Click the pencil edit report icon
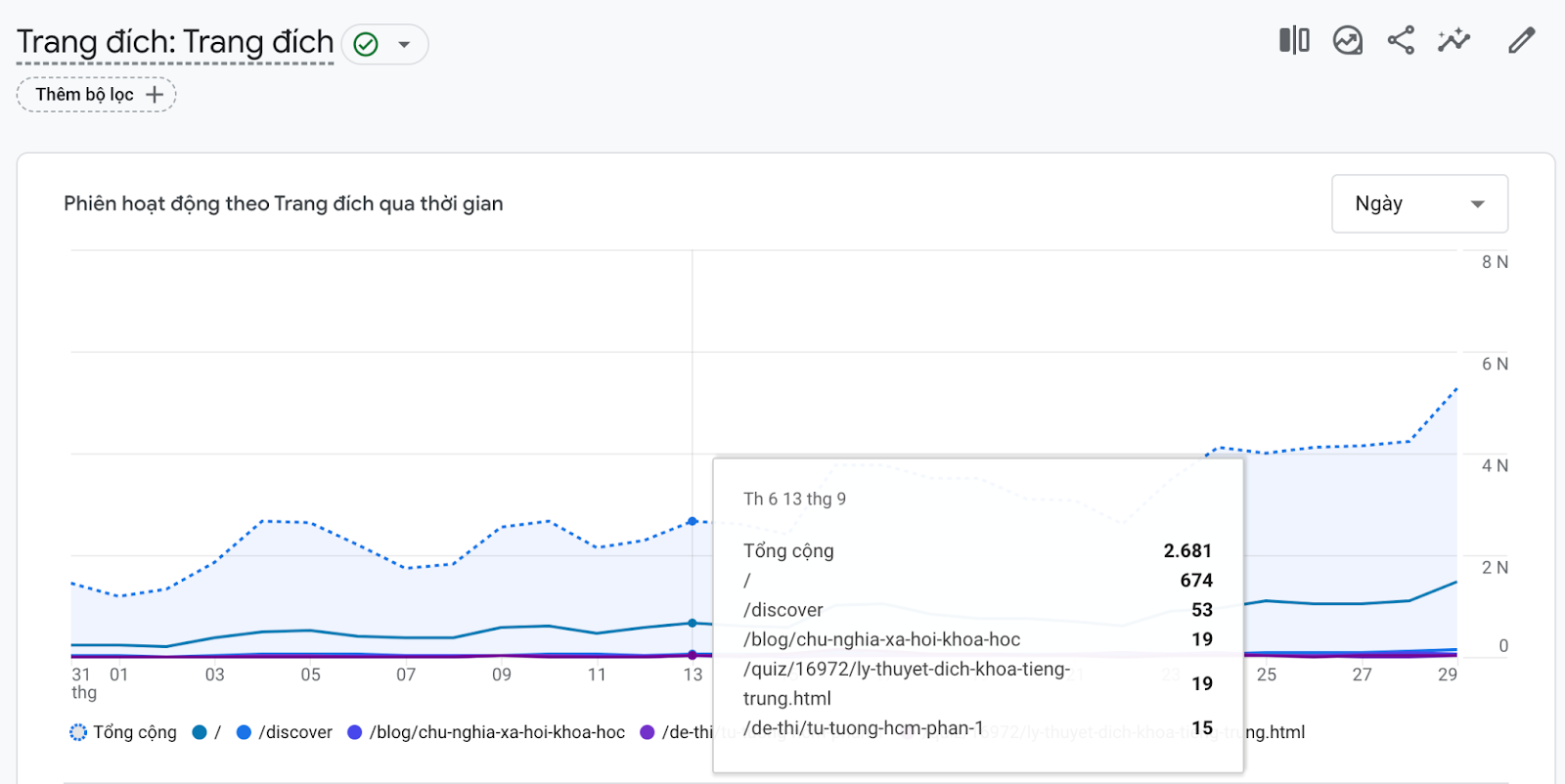This screenshot has width=1565, height=784. pos(1521,40)
